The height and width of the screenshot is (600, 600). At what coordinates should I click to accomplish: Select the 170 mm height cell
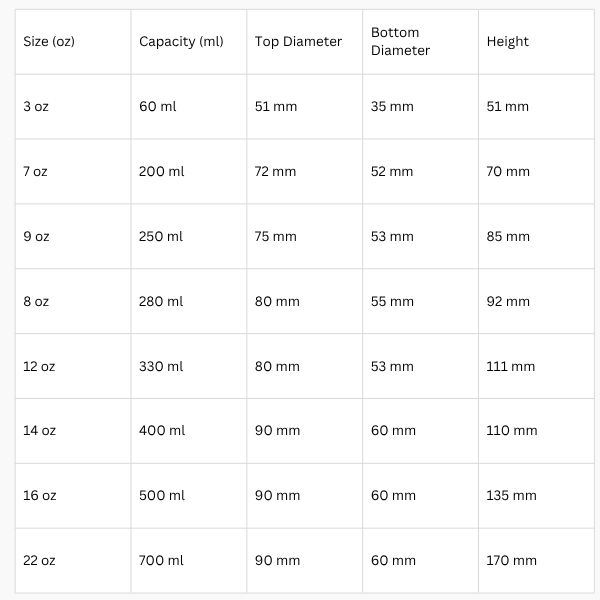coord(536,561)
